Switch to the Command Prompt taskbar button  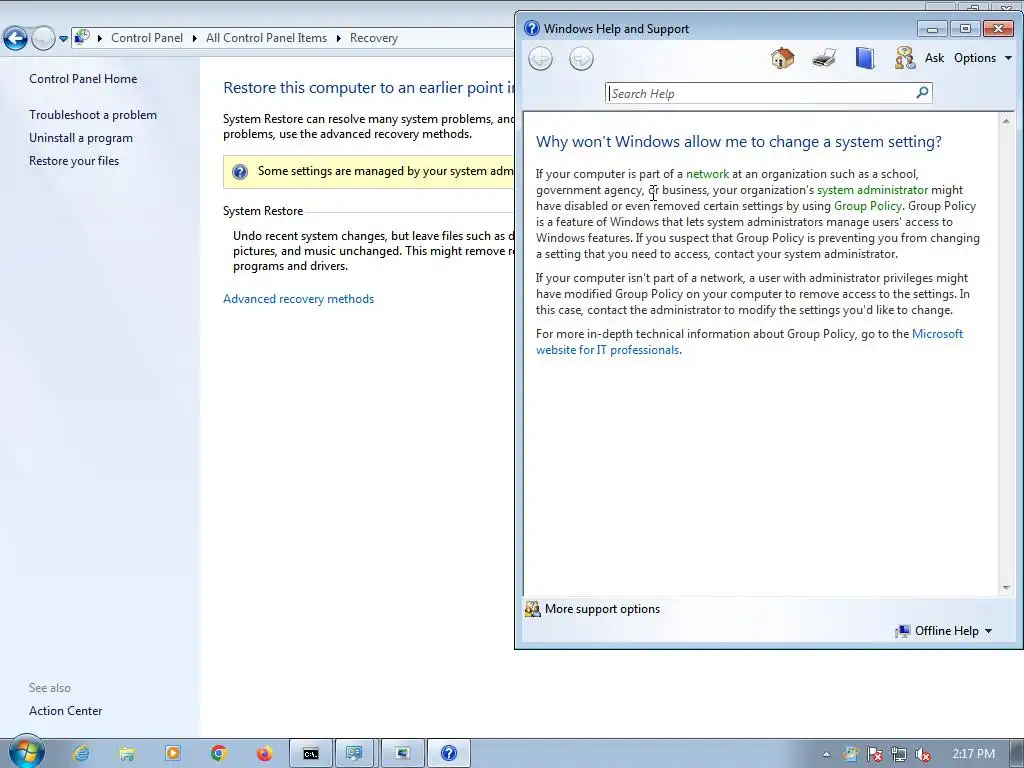tap(311, 754)
